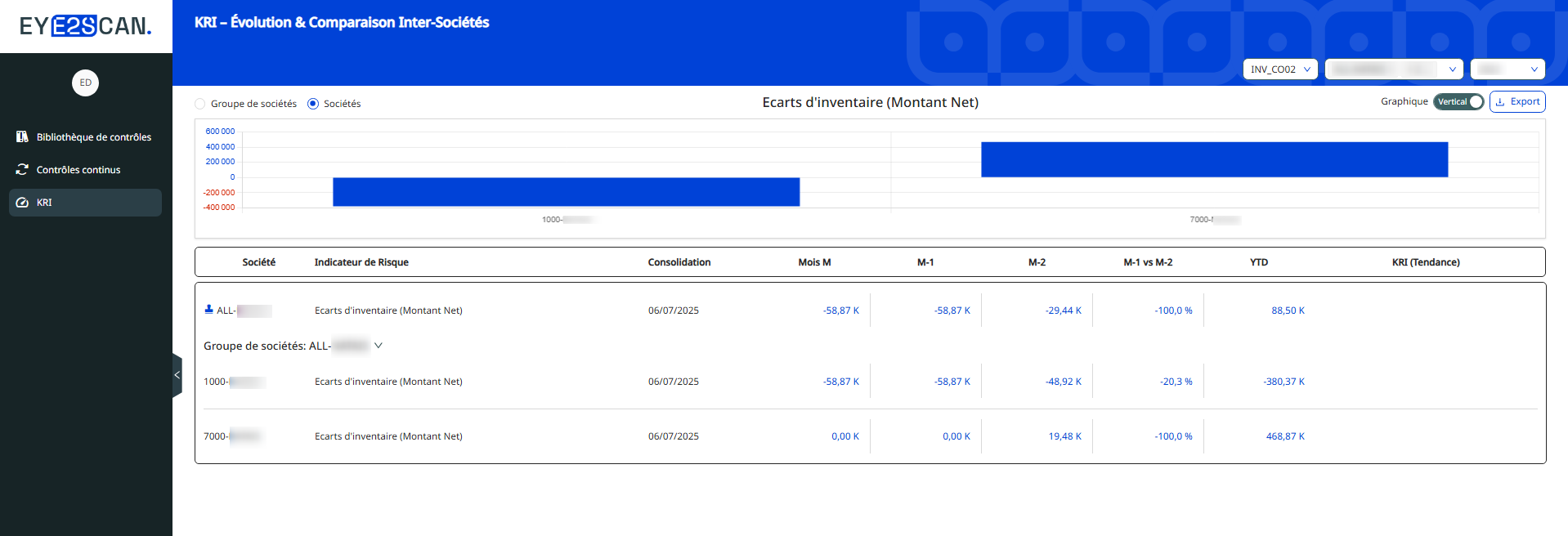Click the EY E2SCAN logo

(x=86, y=26)
